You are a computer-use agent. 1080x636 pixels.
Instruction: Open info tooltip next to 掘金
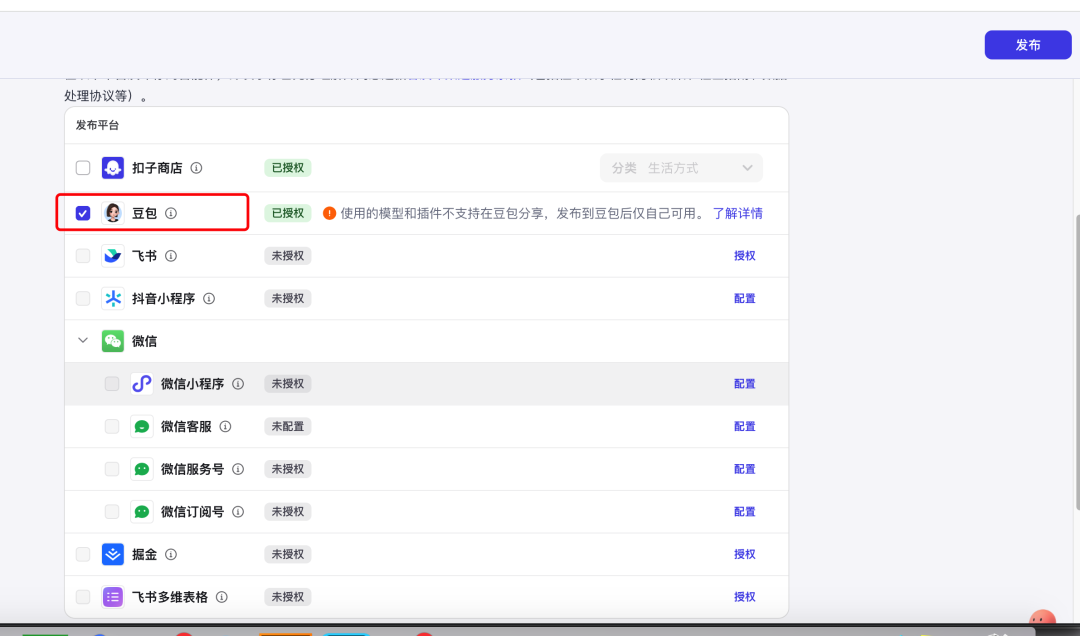click(171, 554)
